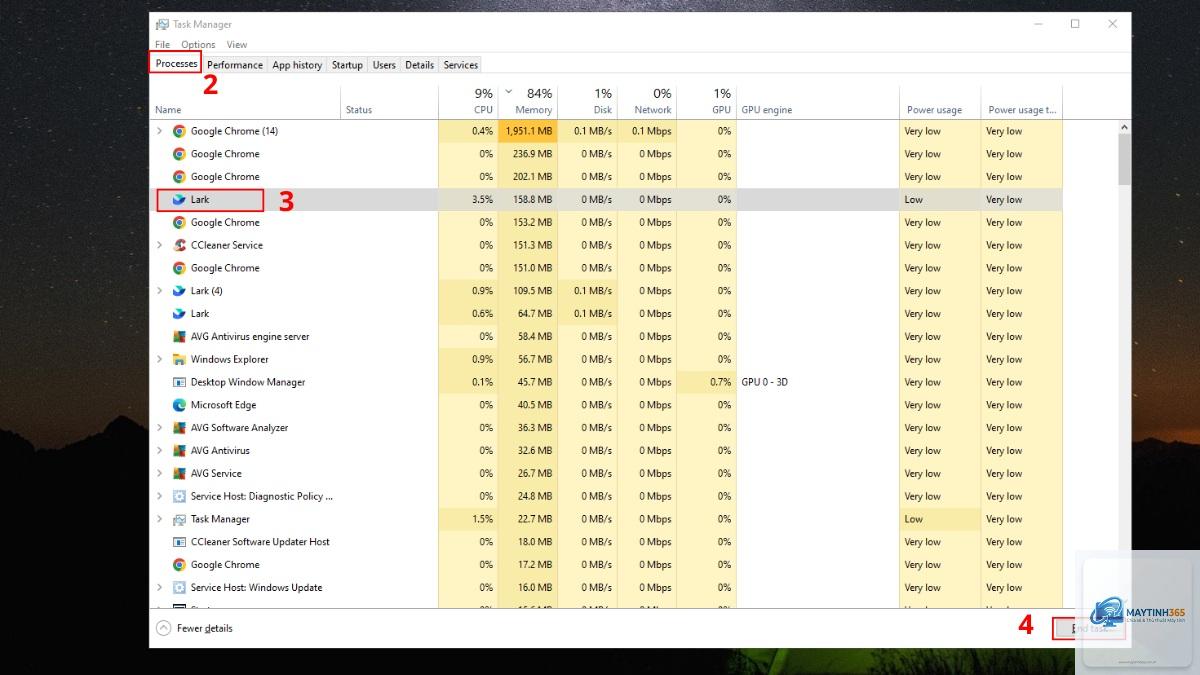Screen dimensions: 1200x675
Task: Click Chrome icon in the 236.9 MB row
Action: [x=179, y=154]
